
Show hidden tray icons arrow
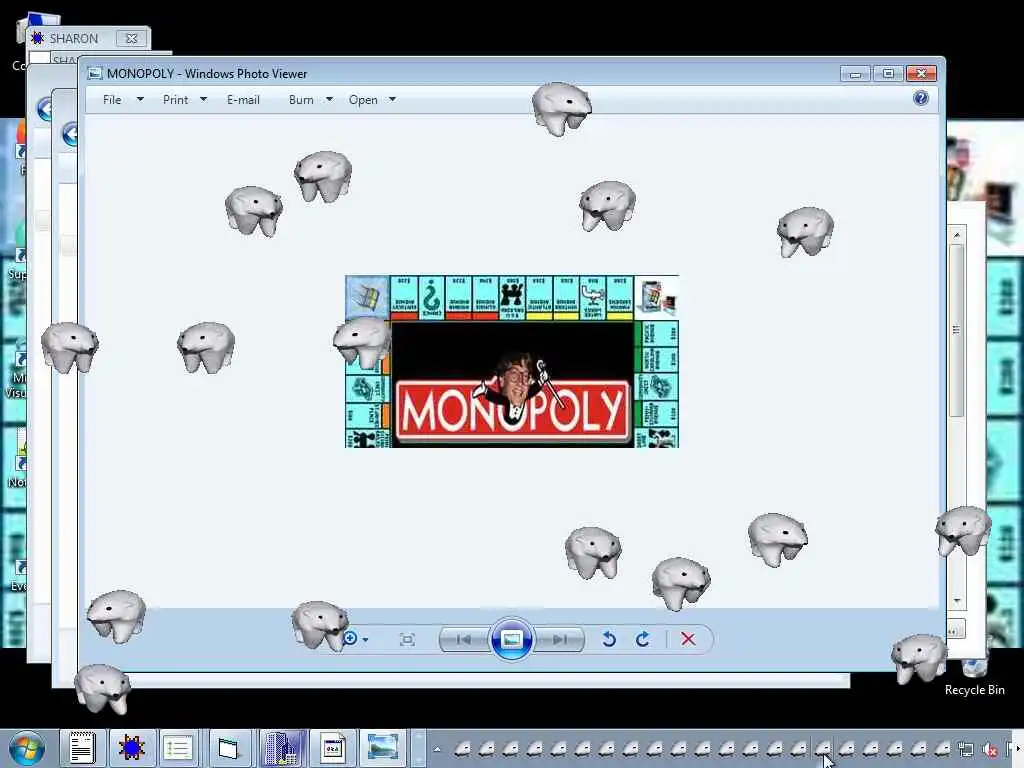point(437,749)
